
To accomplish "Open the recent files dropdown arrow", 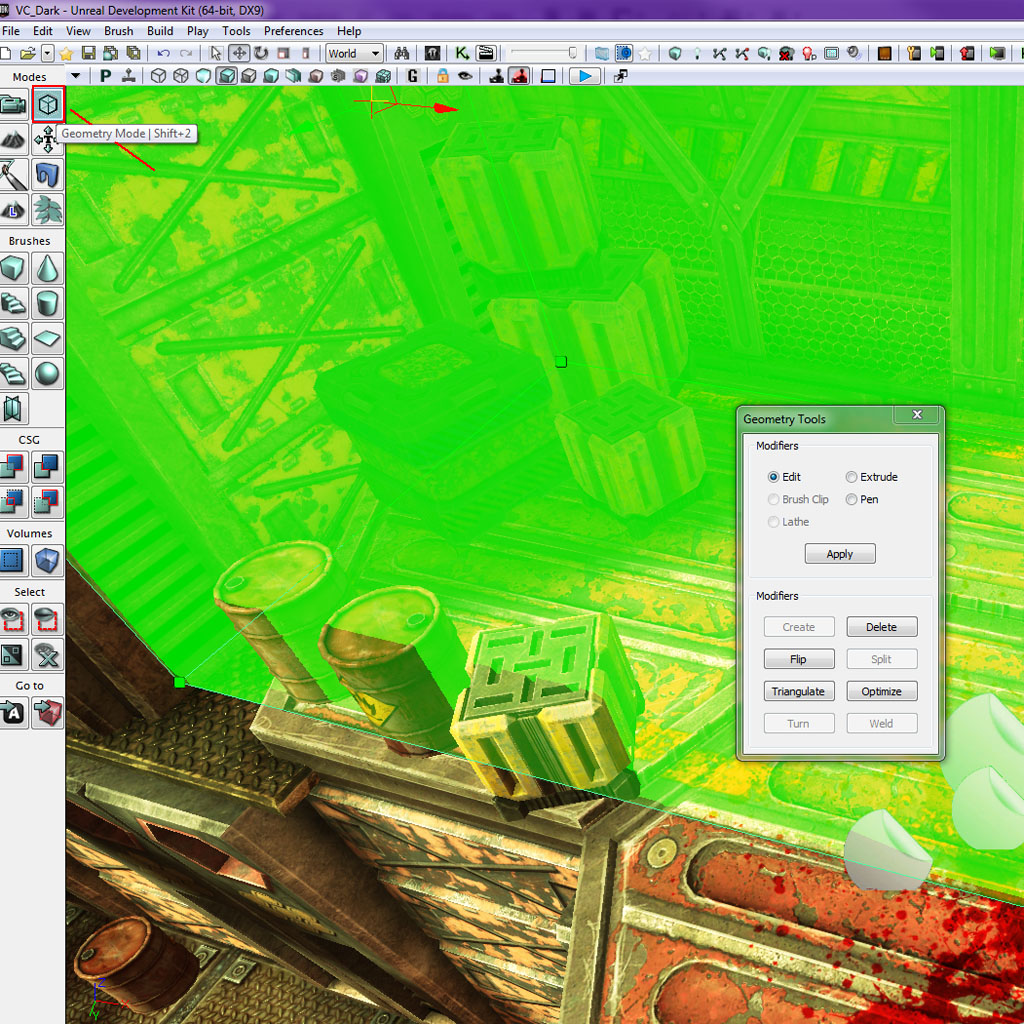I will (x=47, y=53).
